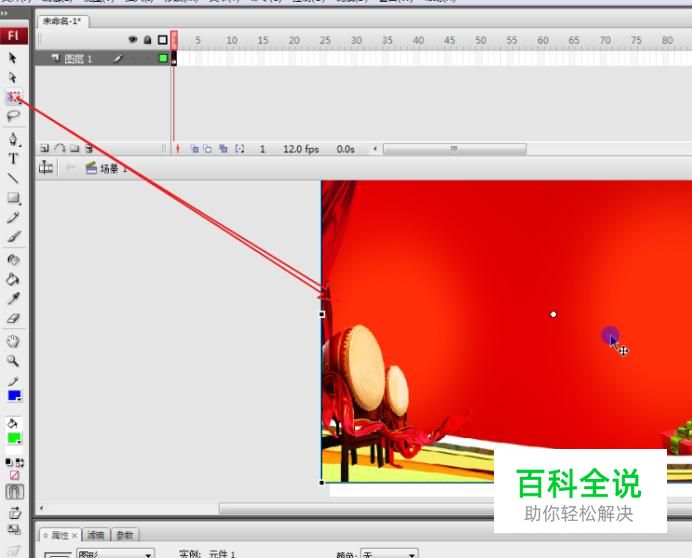Open the 滤镜 (Filters) tab
The width and height of the screenshot is (692, 558).
point(96,535)
